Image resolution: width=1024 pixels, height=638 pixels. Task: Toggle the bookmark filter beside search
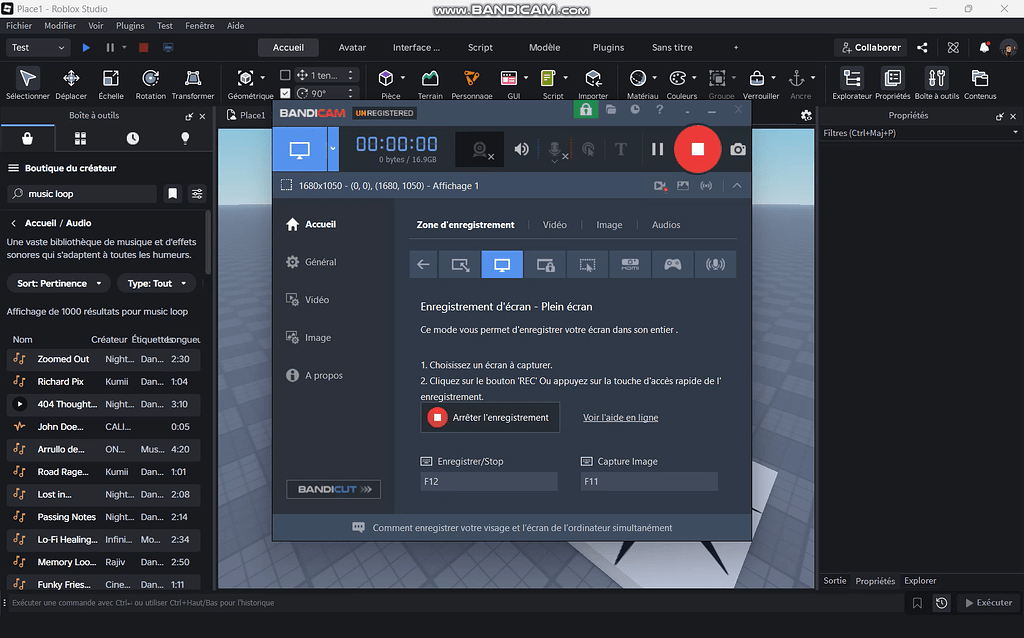[172, 193]
